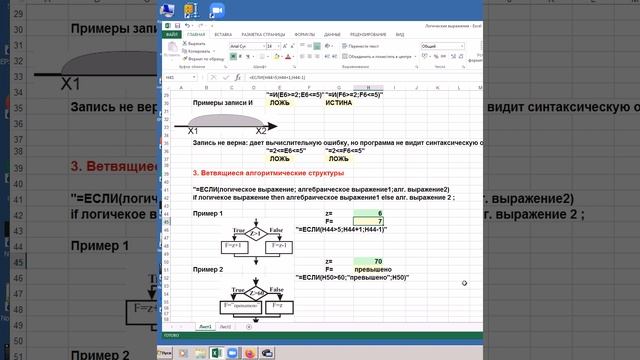Click Формат по образцу button
Screen dimensions: 640x360
(203, 59)
